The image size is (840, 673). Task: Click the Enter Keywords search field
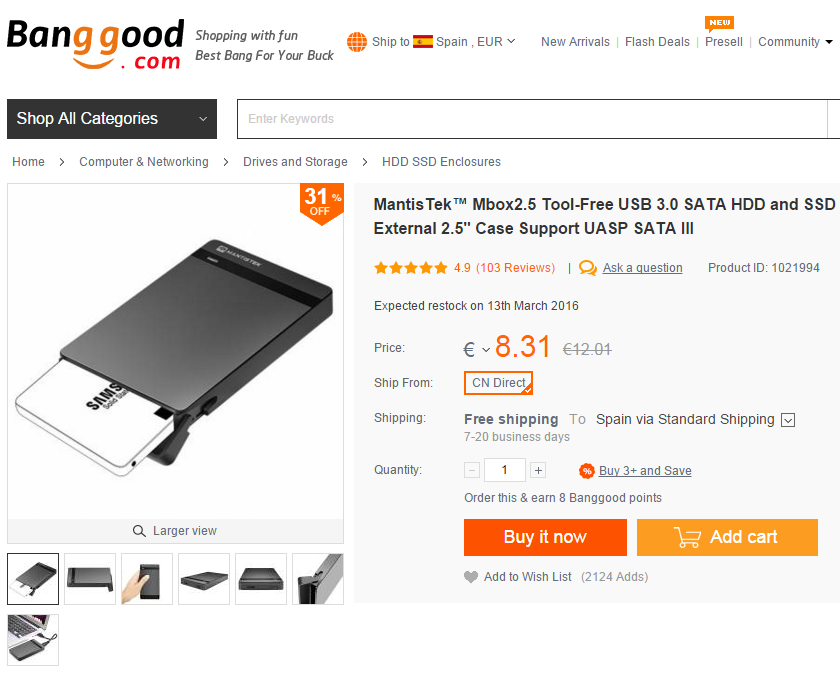(530, 119)
